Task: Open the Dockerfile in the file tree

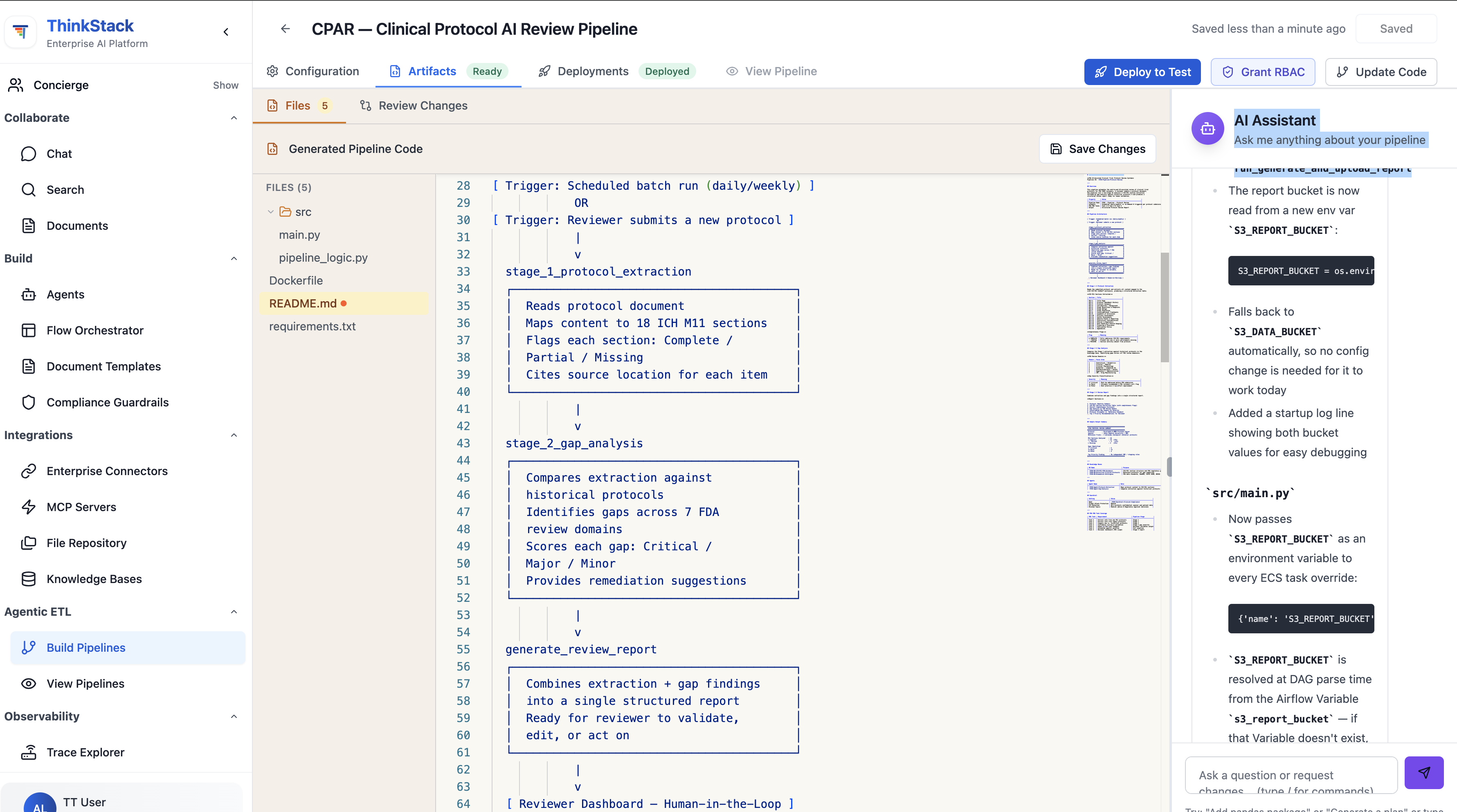Action: (296, 280)
